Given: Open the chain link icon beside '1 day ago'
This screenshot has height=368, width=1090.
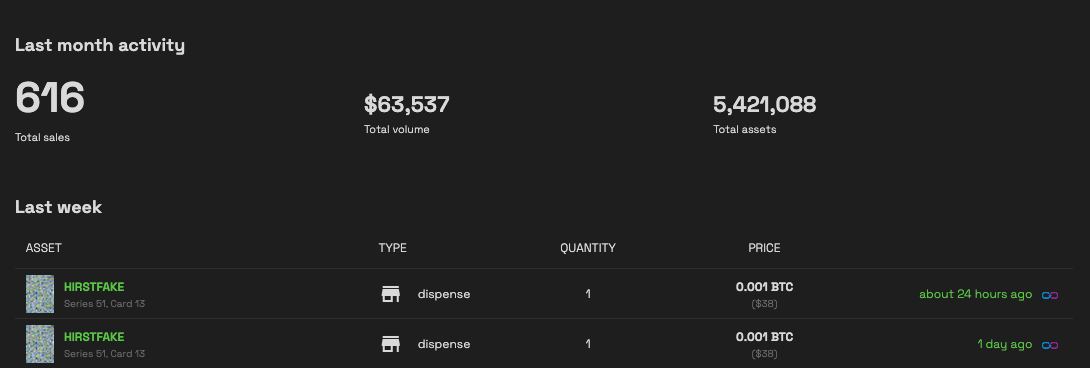Looking at the screenshot, I should click(x=1050, y=345).
